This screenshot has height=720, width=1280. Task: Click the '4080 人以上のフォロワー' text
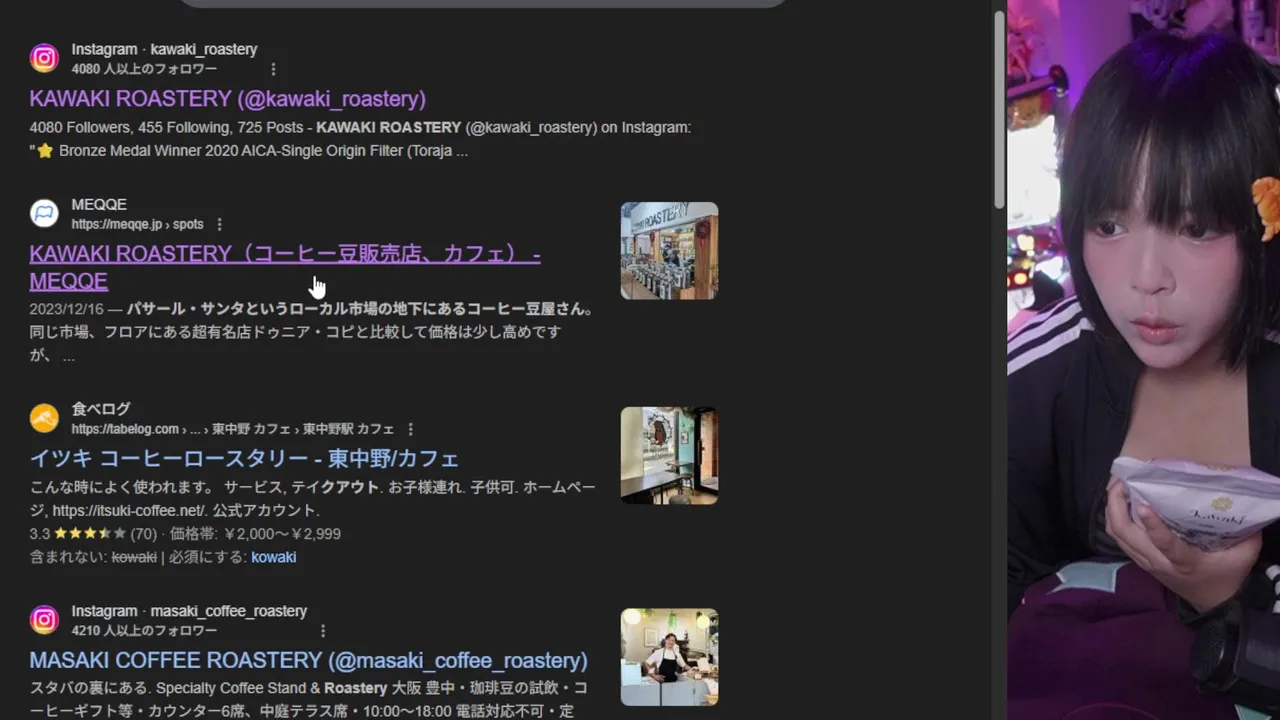click(x=144, y=69)
